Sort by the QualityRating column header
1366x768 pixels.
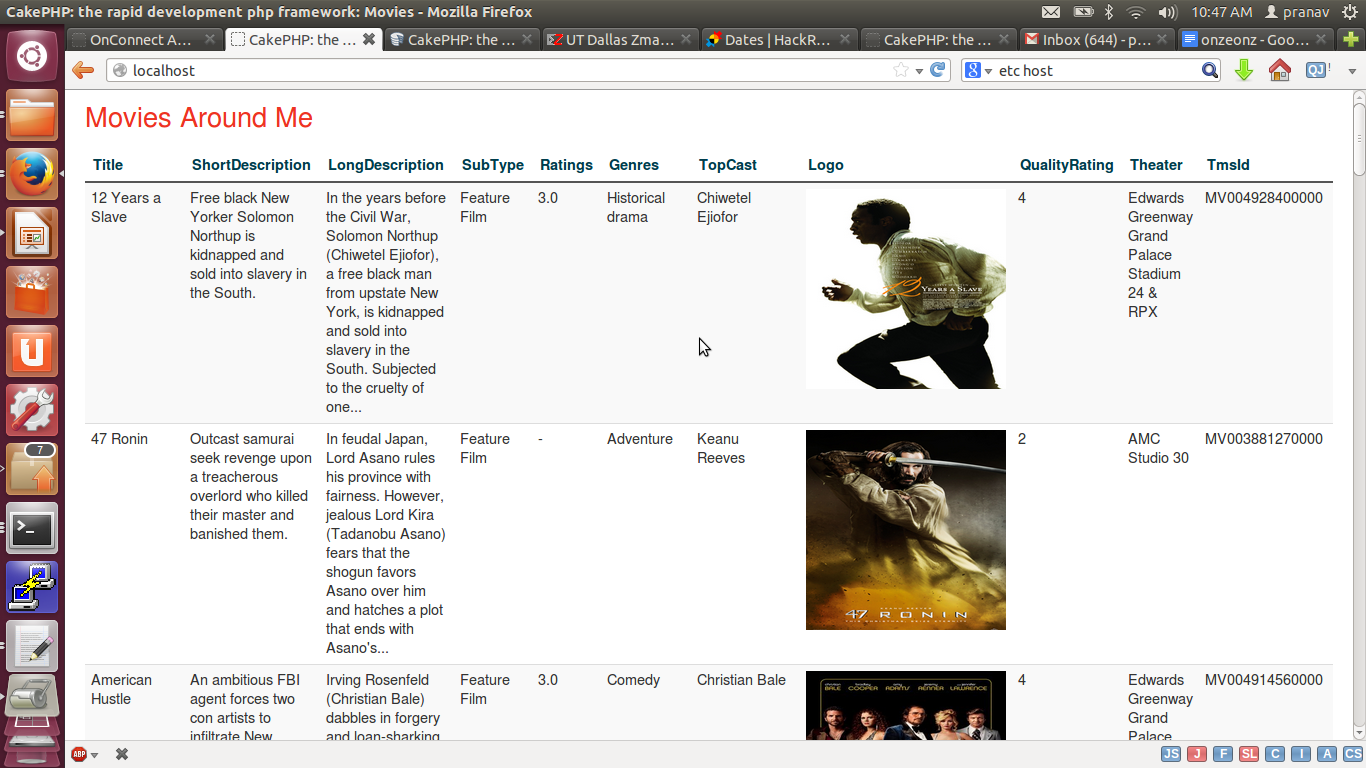click(1066, 165)
